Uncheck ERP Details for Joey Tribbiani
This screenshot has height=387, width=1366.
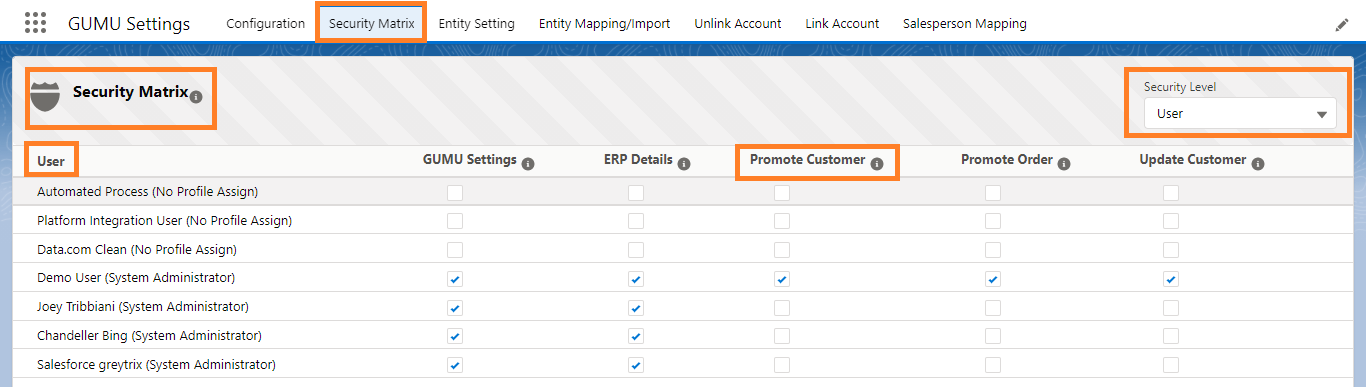pyautogui.click(x=636, y=308)
